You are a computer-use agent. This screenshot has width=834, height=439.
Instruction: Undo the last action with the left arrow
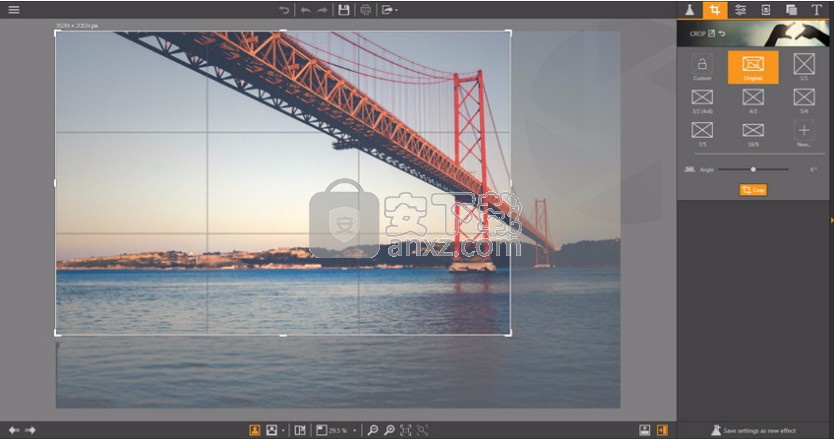tap(305, 10)
